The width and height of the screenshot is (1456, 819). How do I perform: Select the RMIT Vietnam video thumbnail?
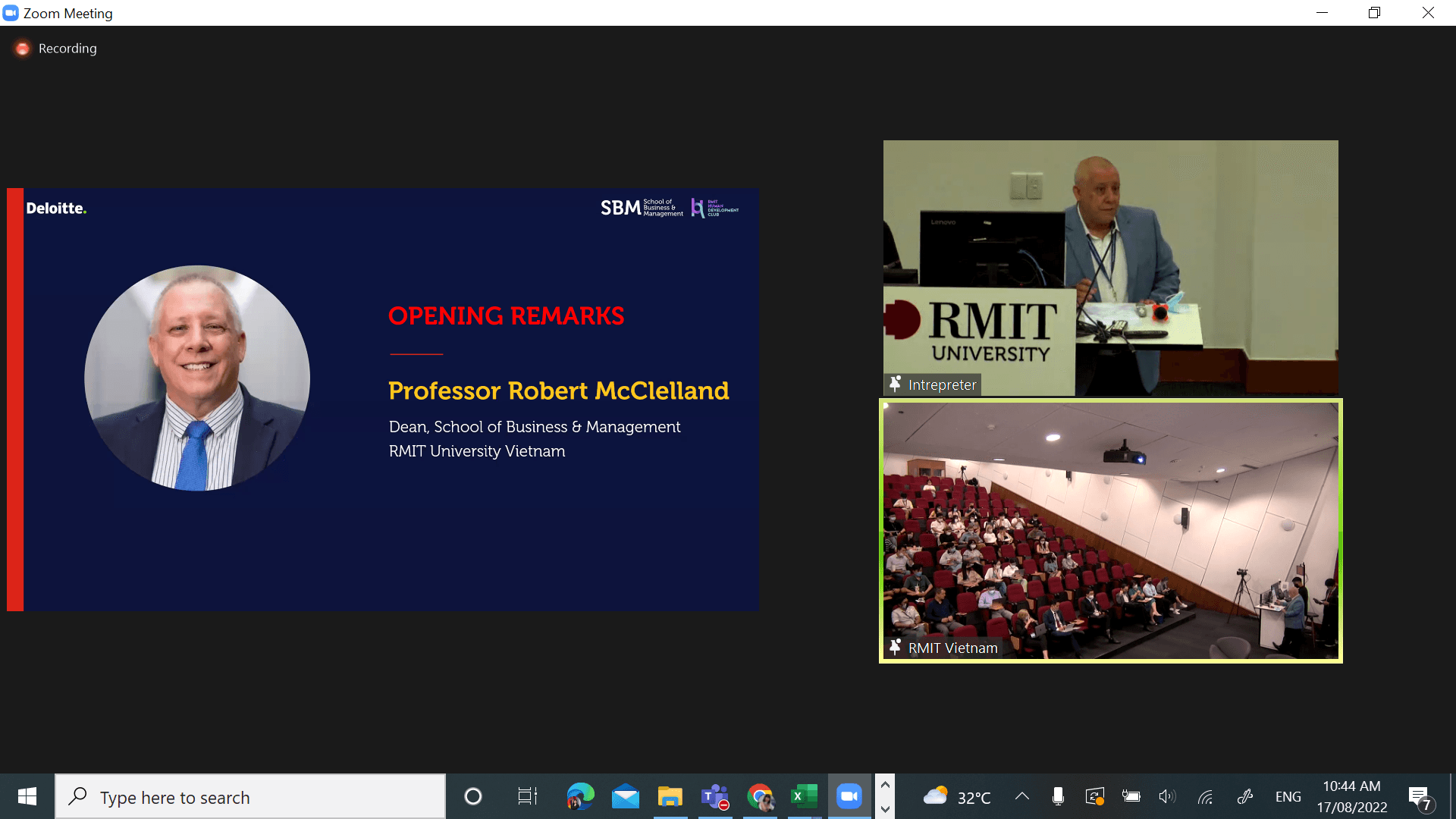pos(1111,531)
